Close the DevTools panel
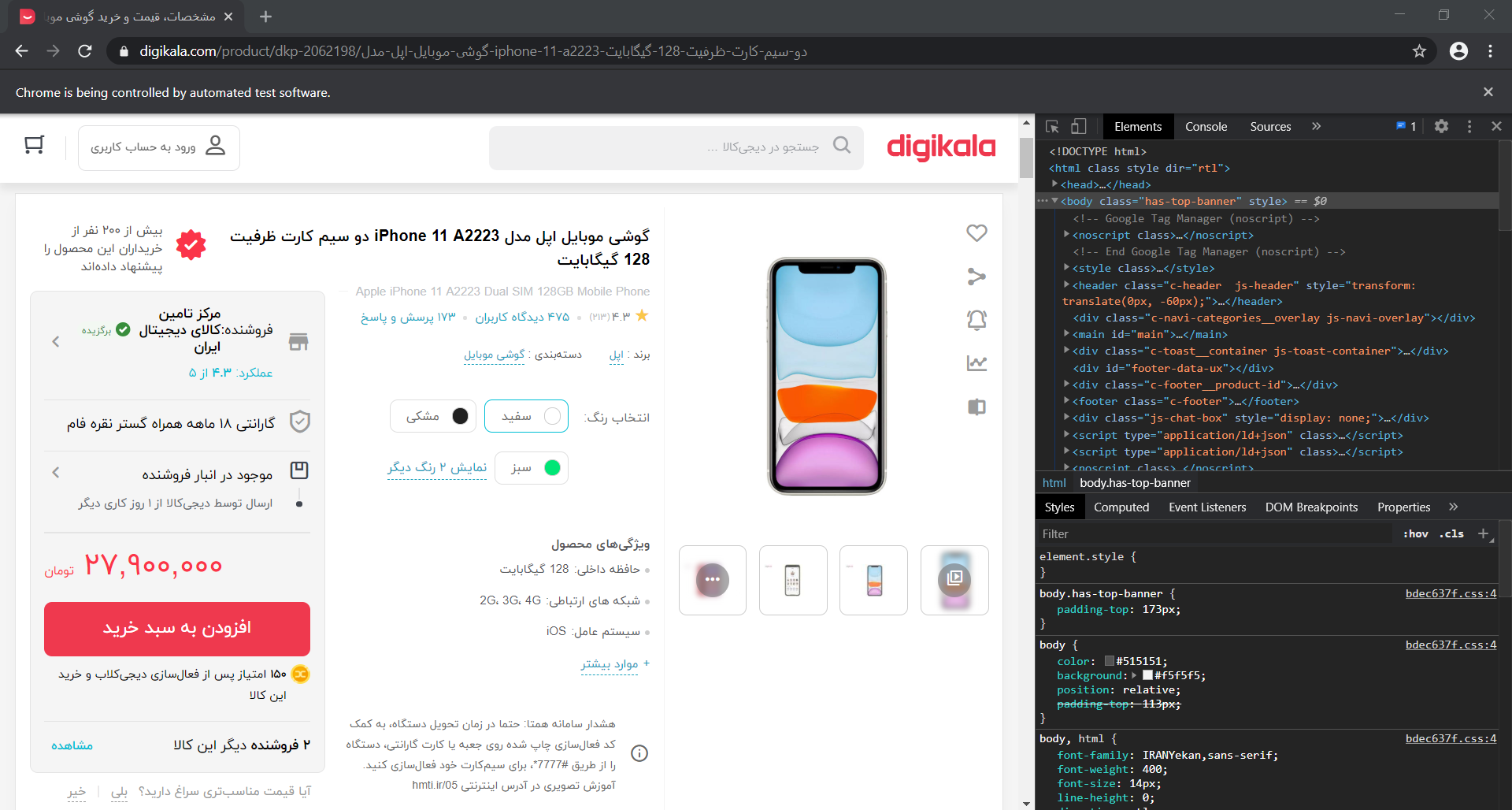Screen dimensions: 1512x810 pyautogui.click(x=1496, y=126)
